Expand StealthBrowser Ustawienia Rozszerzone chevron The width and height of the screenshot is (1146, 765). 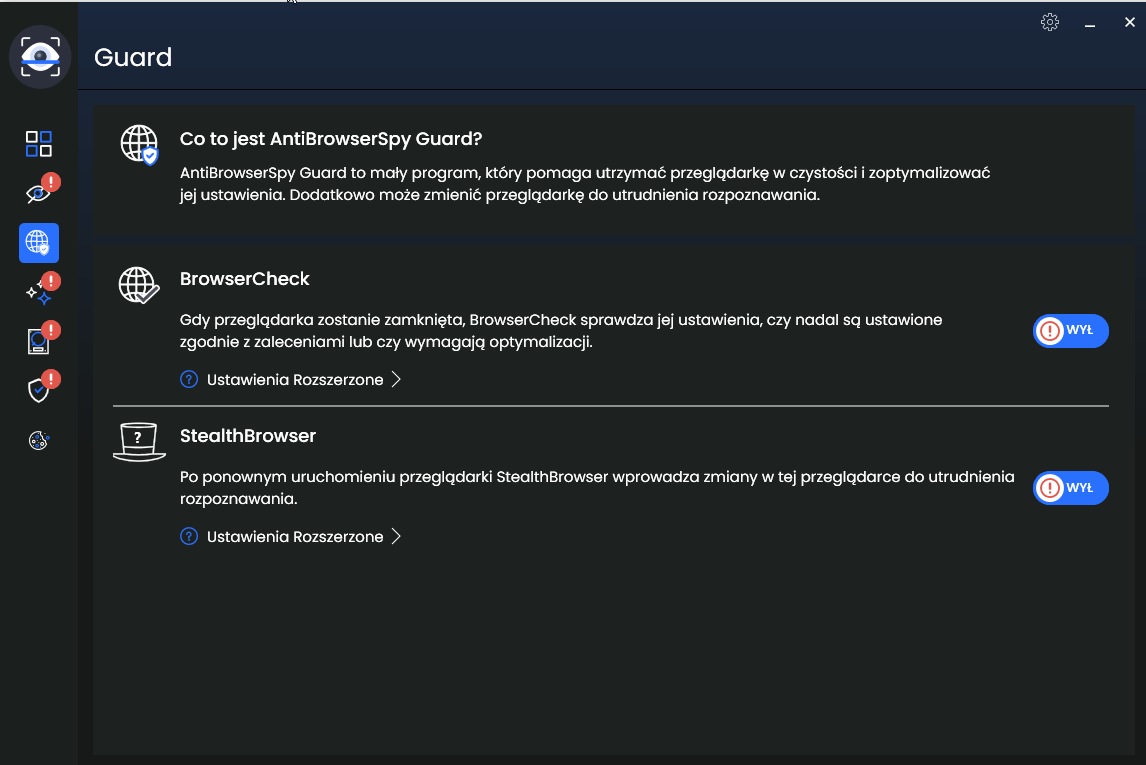point(396,536)
